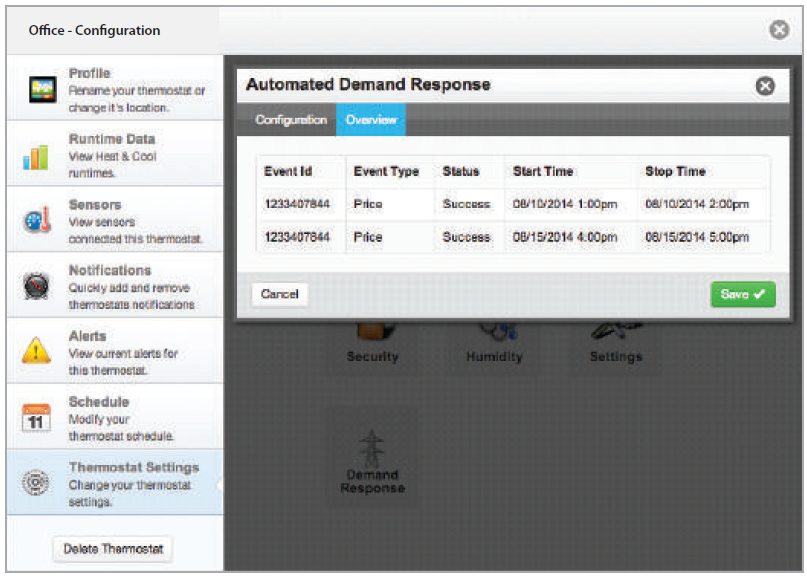Click the Schedule calendar icon
The height and width of the screenshot is (577, 807).
(x=36, y=417)
